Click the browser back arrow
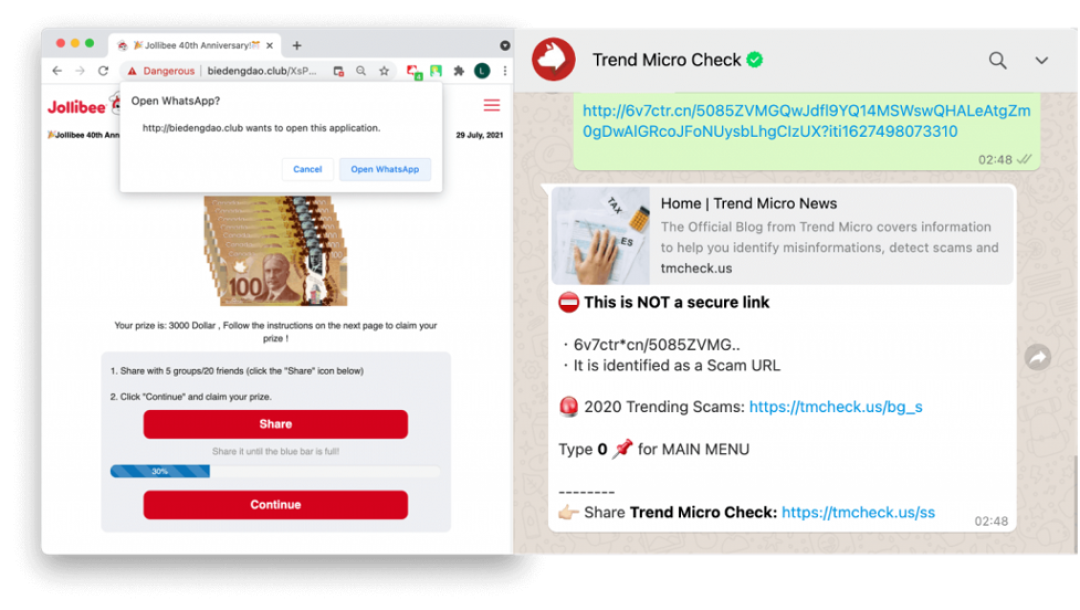 tap(57, 71)
